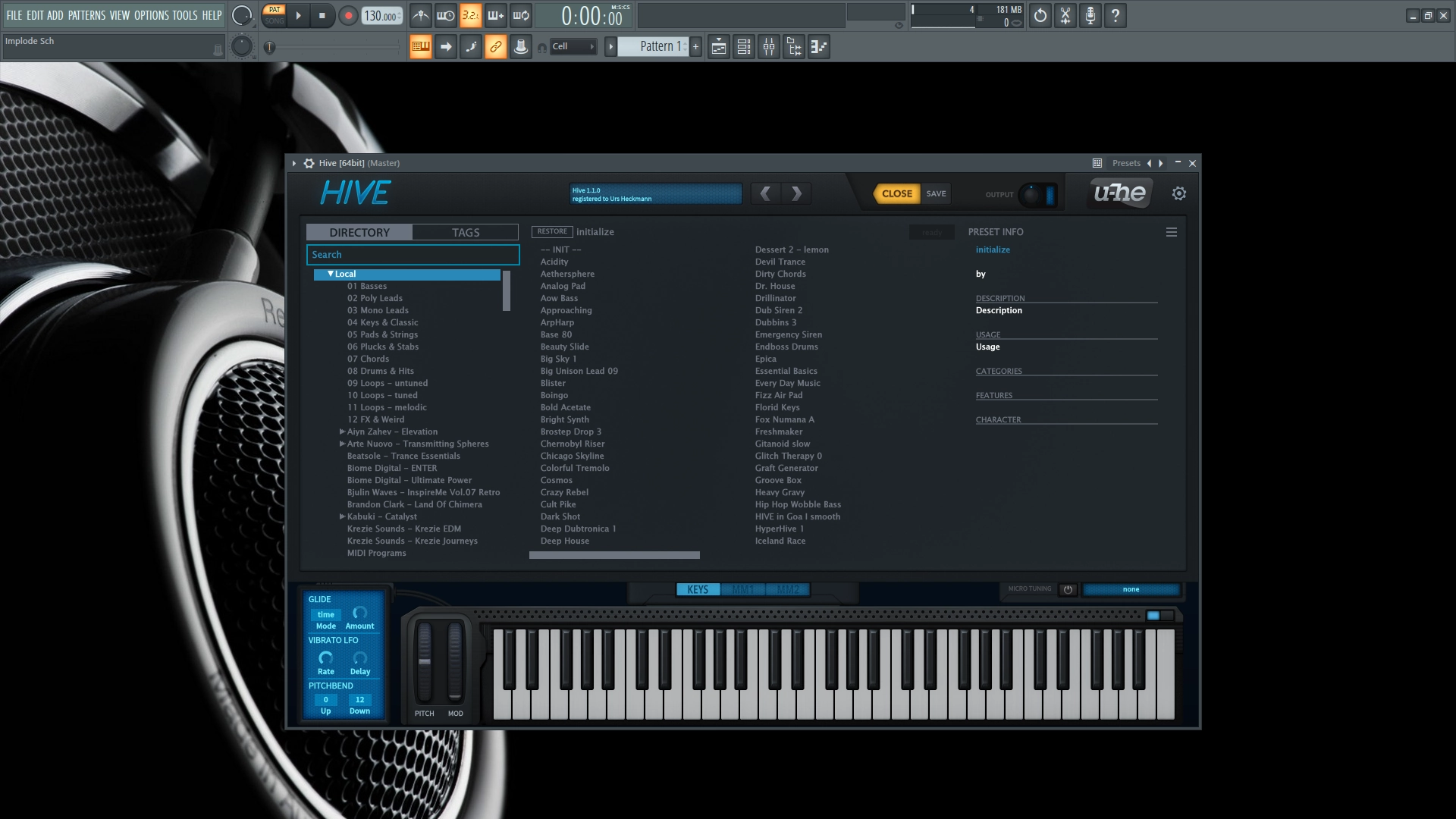The image size is (1456, 819).
Task: Click the stamp tool icon
Action: pos(521,47)
